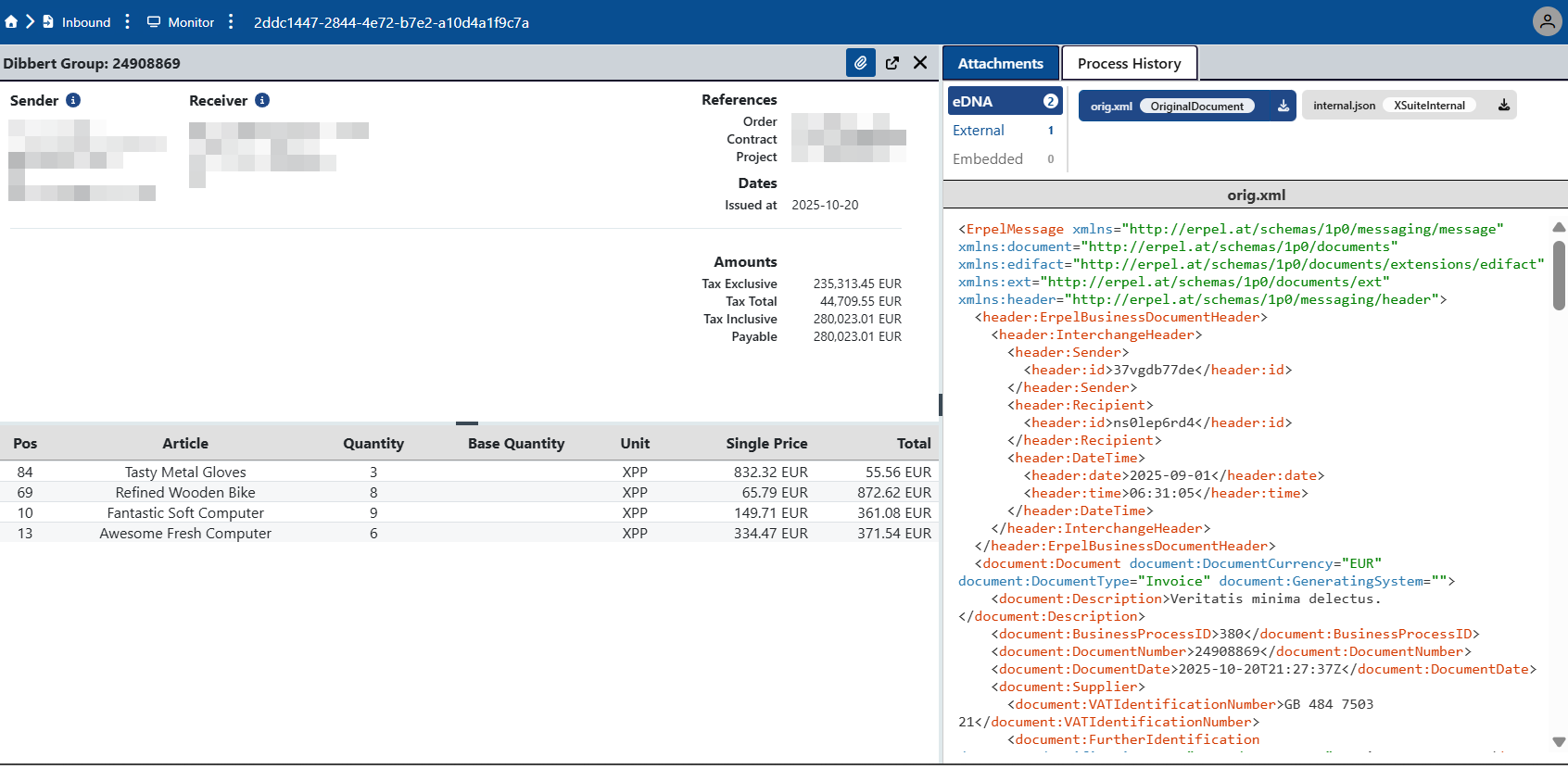The height and width of the screenshot is (769, 1568).
Task: Download the orig.xml file
Action: coord(1283,106)
